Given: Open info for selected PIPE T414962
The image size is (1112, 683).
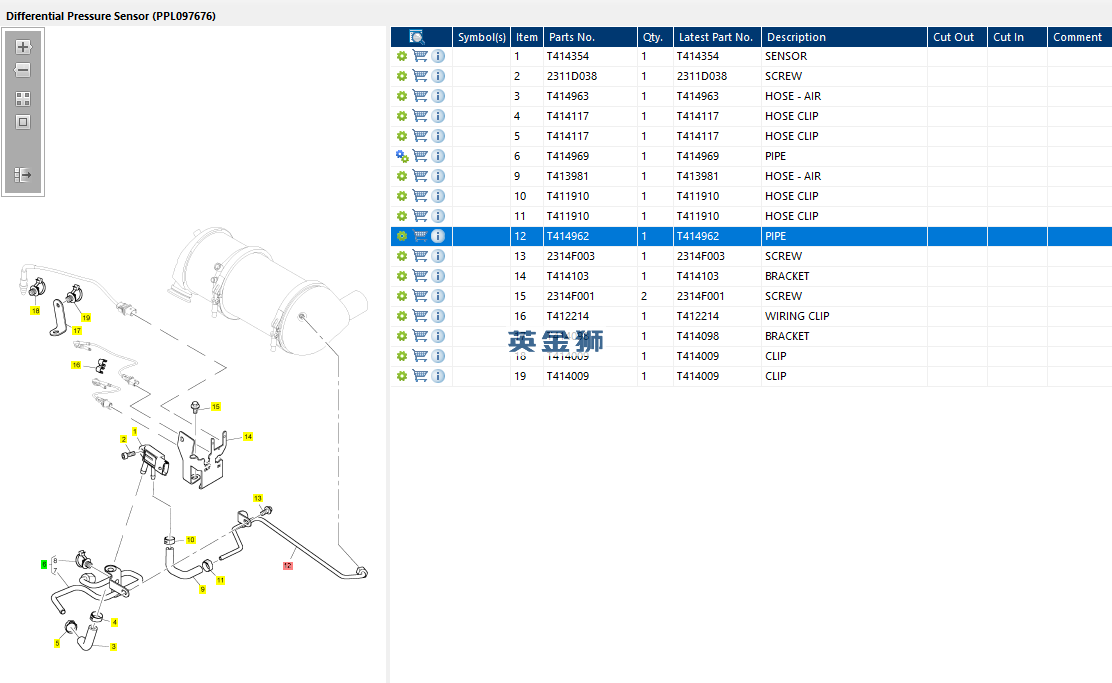Looking at the screenshot, I should pos(438,236).
